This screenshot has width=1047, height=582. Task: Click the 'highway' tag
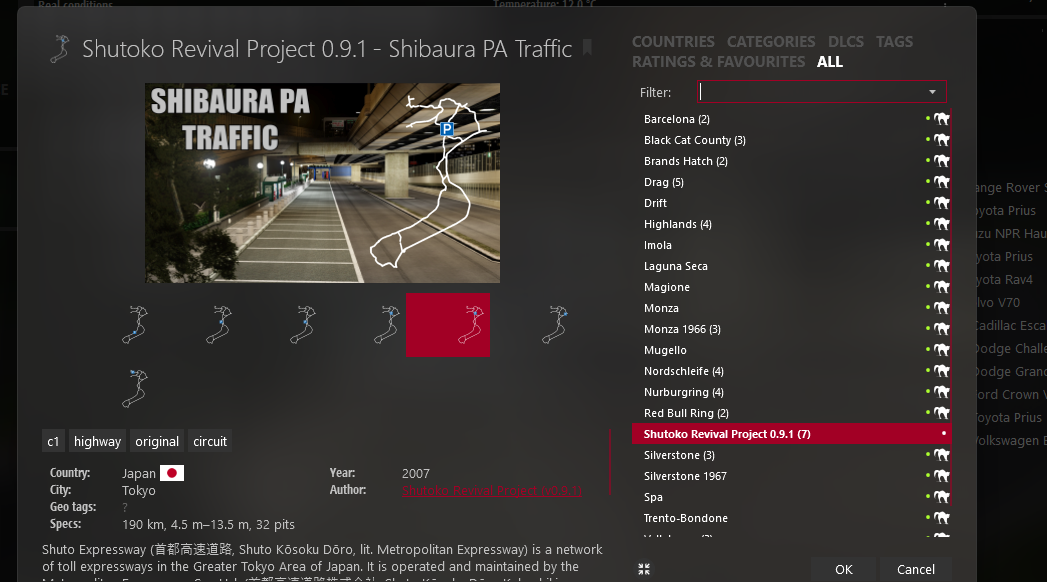tap(97, 441)
